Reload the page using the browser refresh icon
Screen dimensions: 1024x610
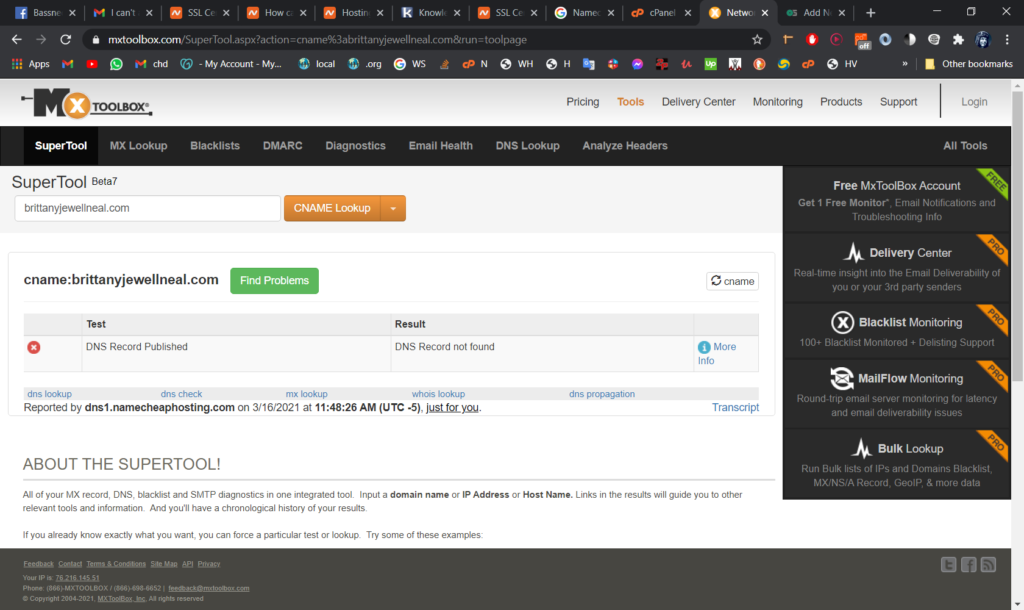66,40
